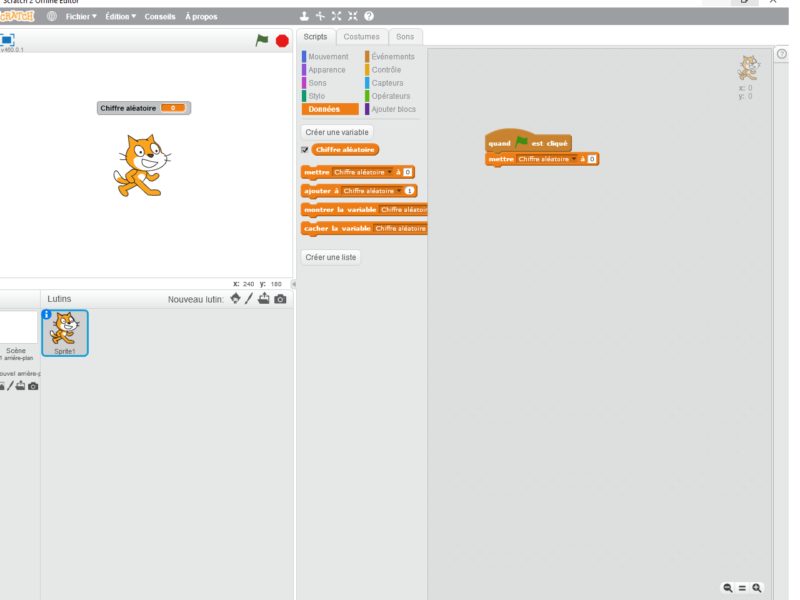The width and height of the screenshot is (800, 600).
Task: Click the Scratch logo in the menu bar
Action: [17, 16]
